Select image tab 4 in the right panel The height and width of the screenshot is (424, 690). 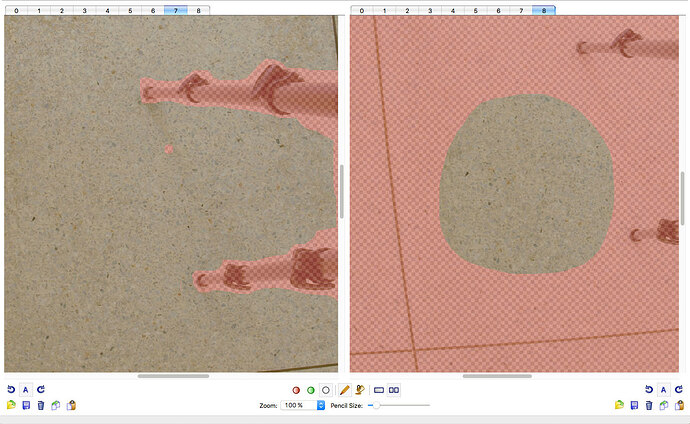453,11
